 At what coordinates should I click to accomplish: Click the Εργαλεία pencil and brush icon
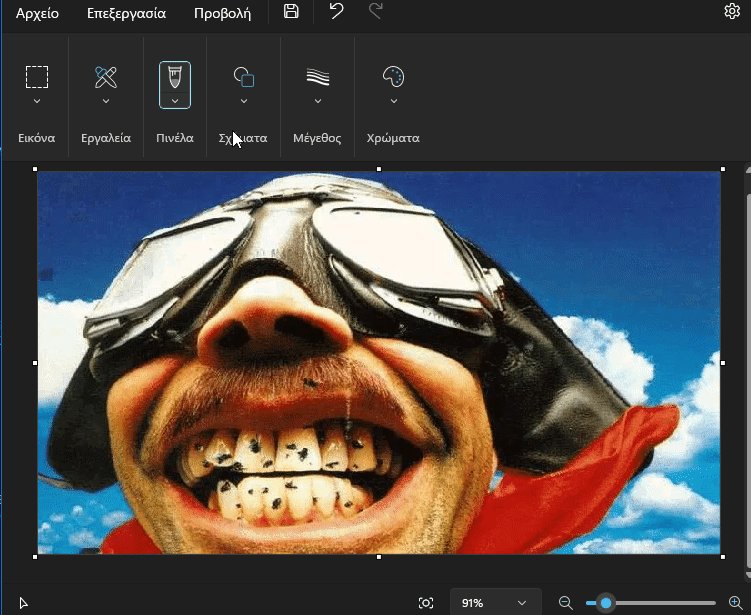[106, 77]
